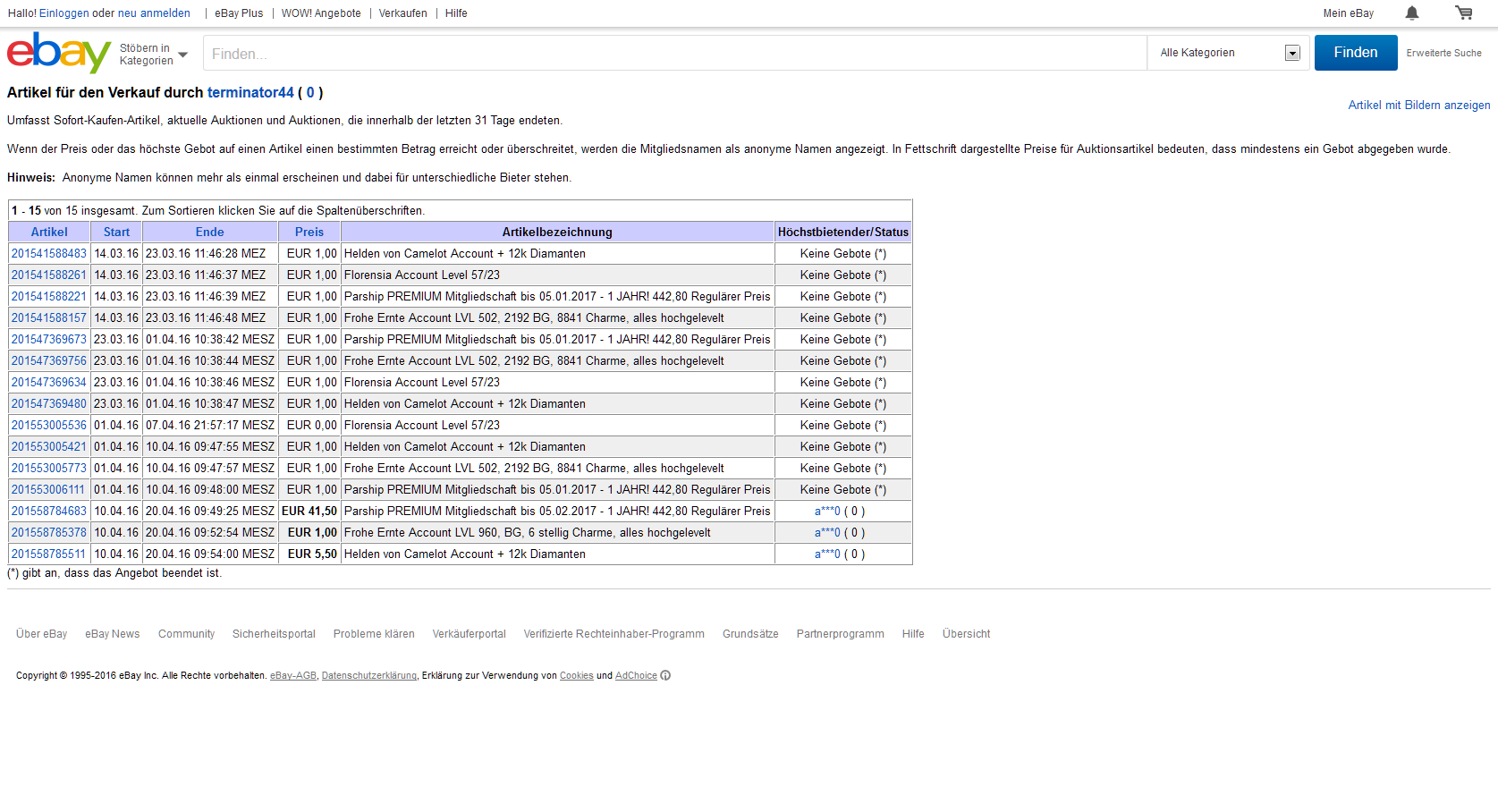The height and width of the screenshot is (812, 1498).
Task: Open eBay-AGB link in copyright line
Action: point(293,676)
